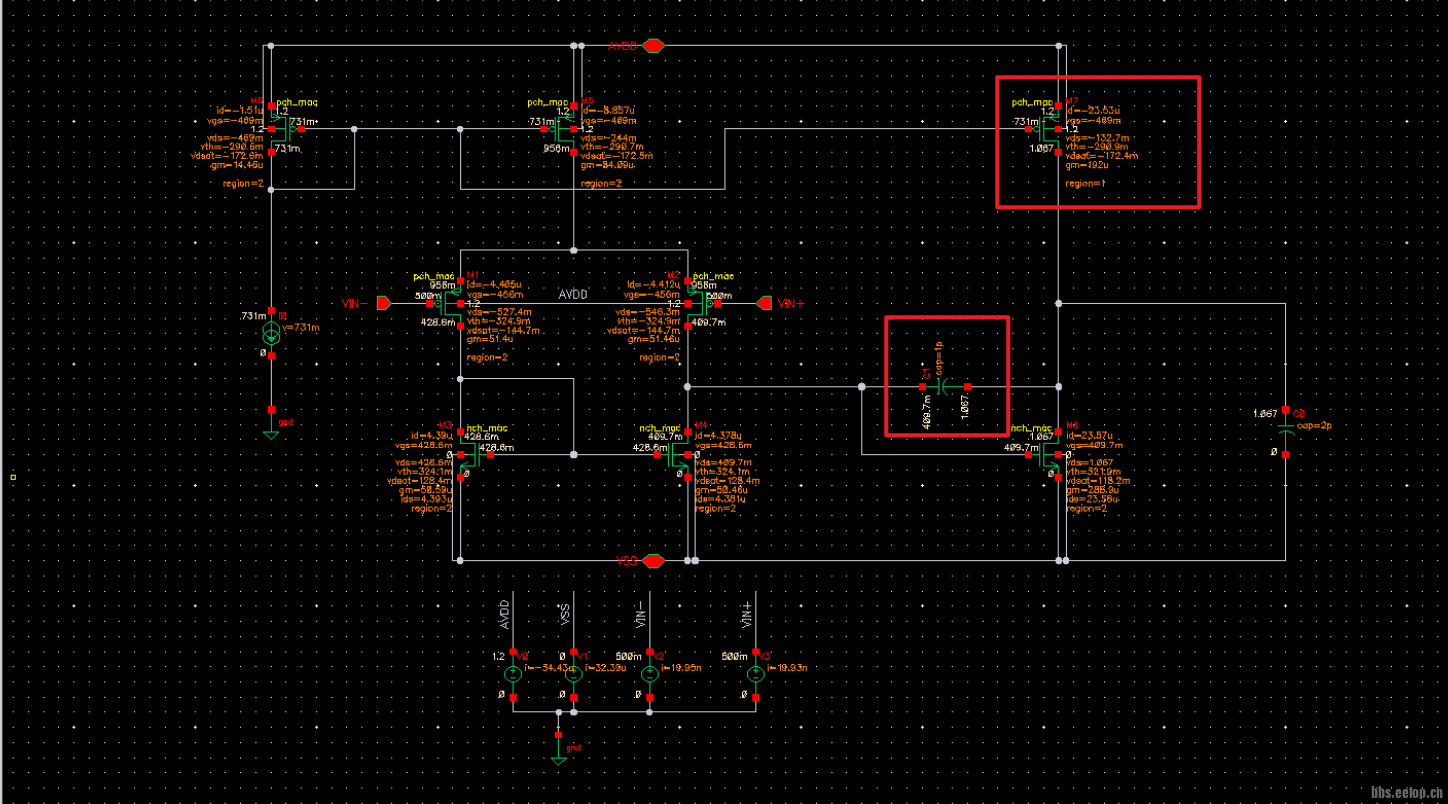This screenshot has width=1448, height=804.
Task: Click the i=-34.43u current label at V0
Action: pyautogui.click(x=547, y=667)
